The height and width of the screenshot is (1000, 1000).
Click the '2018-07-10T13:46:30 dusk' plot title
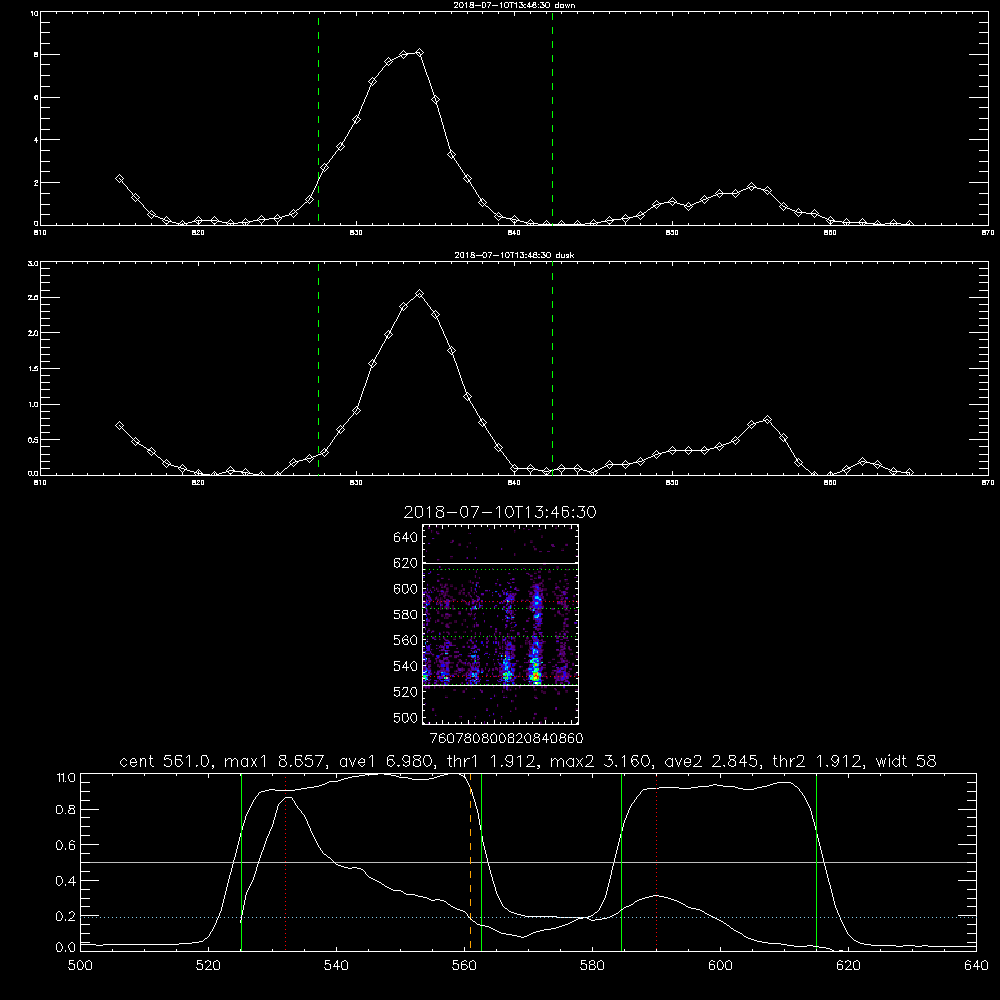coord(514,255)
